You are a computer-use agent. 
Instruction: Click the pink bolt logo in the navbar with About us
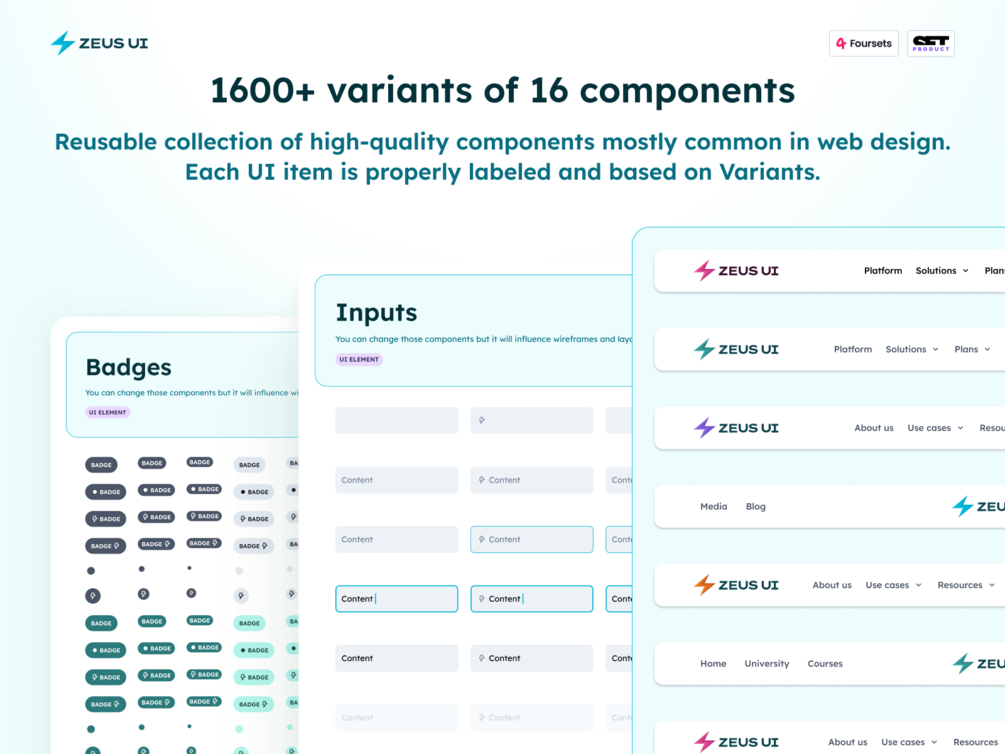[736, 742]
